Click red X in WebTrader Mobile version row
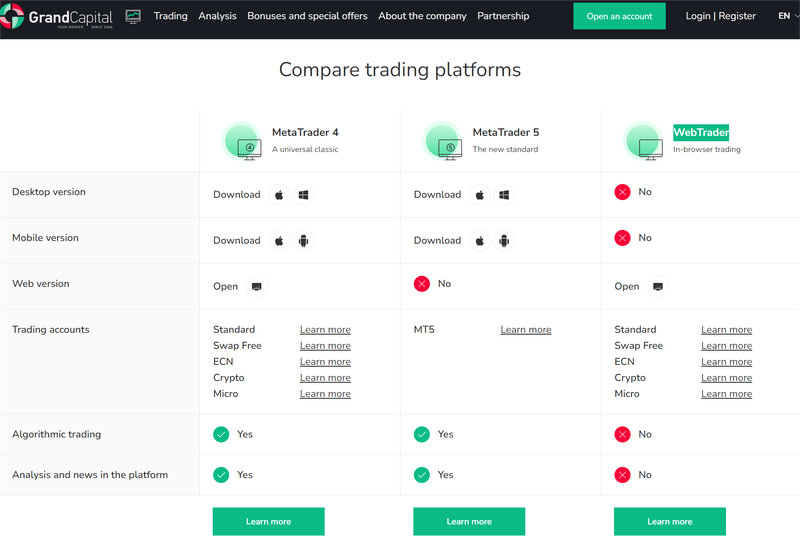This screenshot has height=536, width=800. [x=622, y=238]
